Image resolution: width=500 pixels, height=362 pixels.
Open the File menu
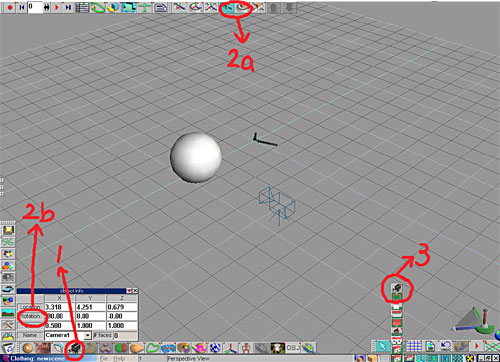pyautogui.click(x=104, y=359)
